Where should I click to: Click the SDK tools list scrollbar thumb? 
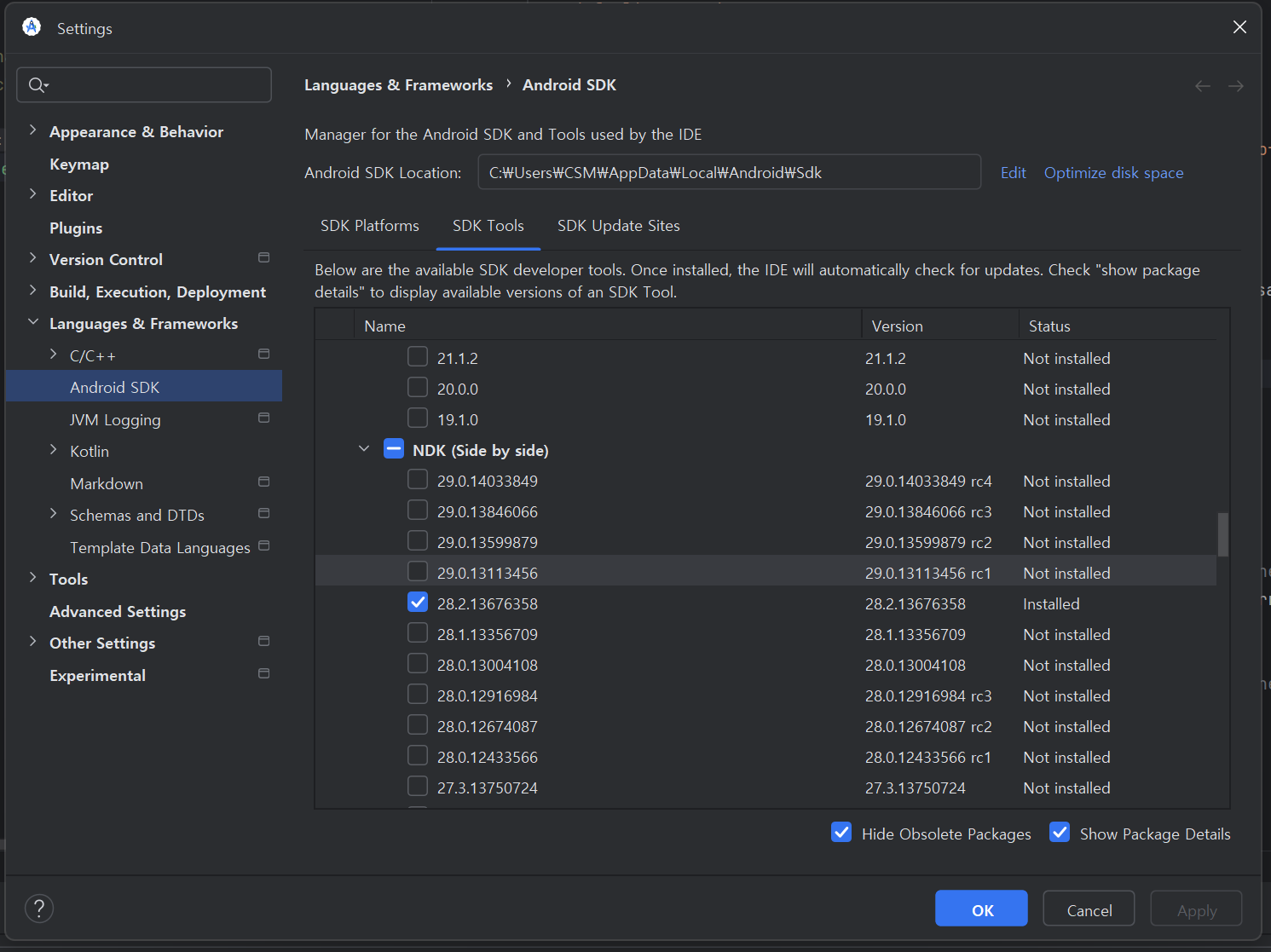(x=1223, y=534)
